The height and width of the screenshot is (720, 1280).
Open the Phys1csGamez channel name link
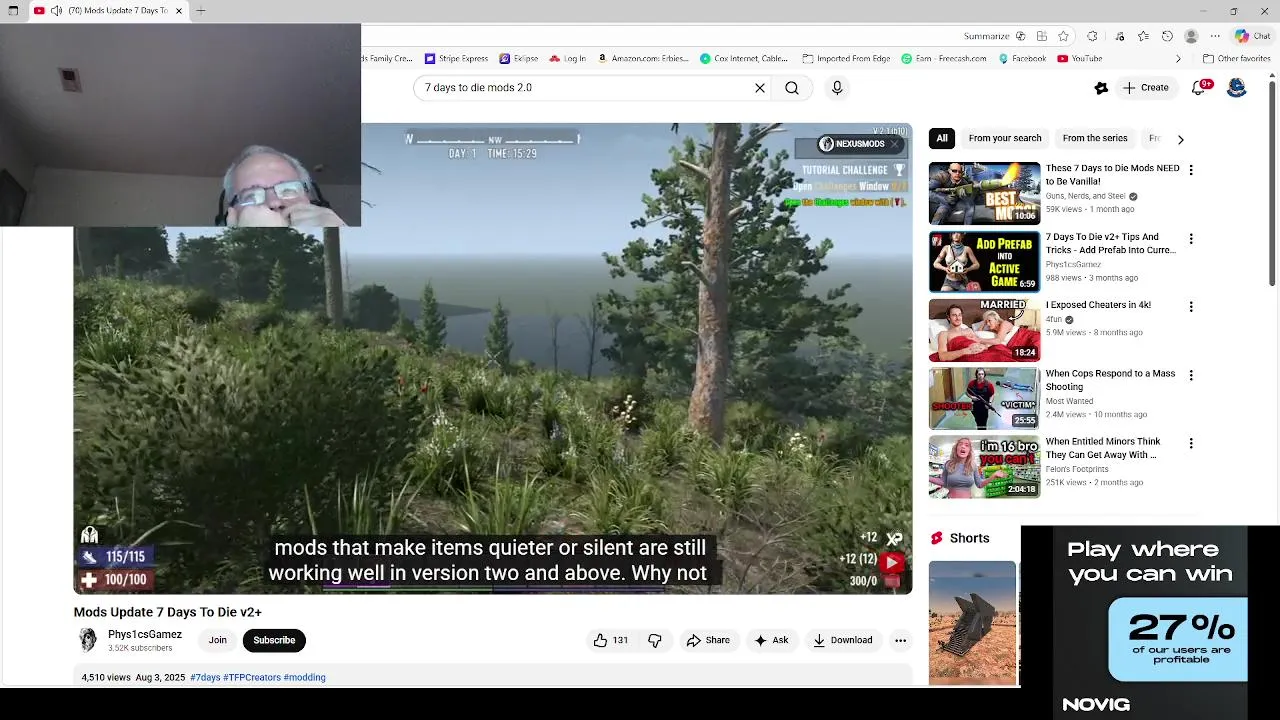(x=145, y=634)
